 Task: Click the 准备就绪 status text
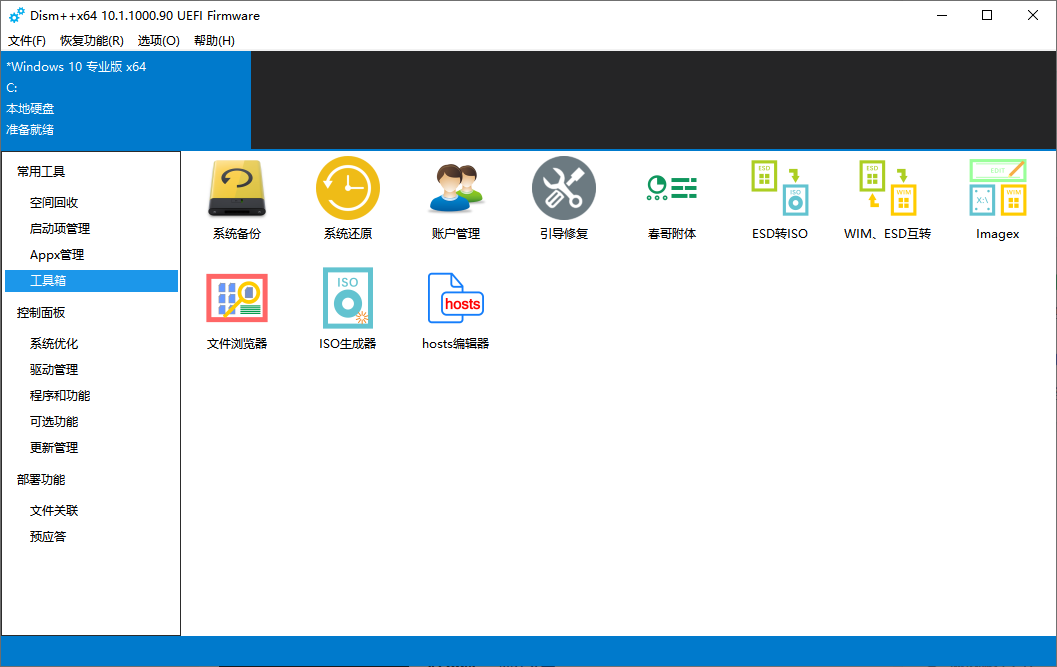tap(30, 129)
